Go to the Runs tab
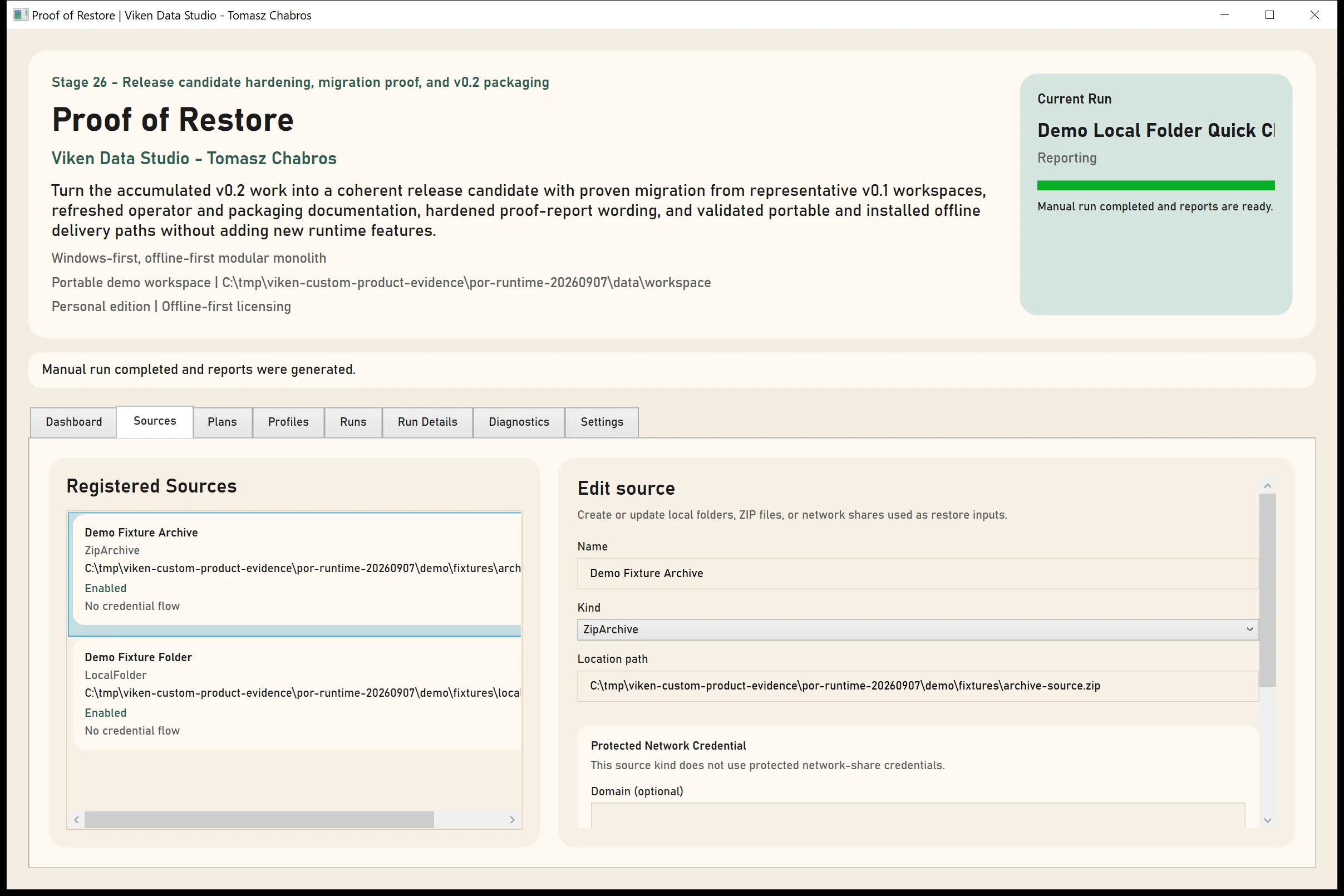This screenshot has width=1344, height=896. pos(353,422)
